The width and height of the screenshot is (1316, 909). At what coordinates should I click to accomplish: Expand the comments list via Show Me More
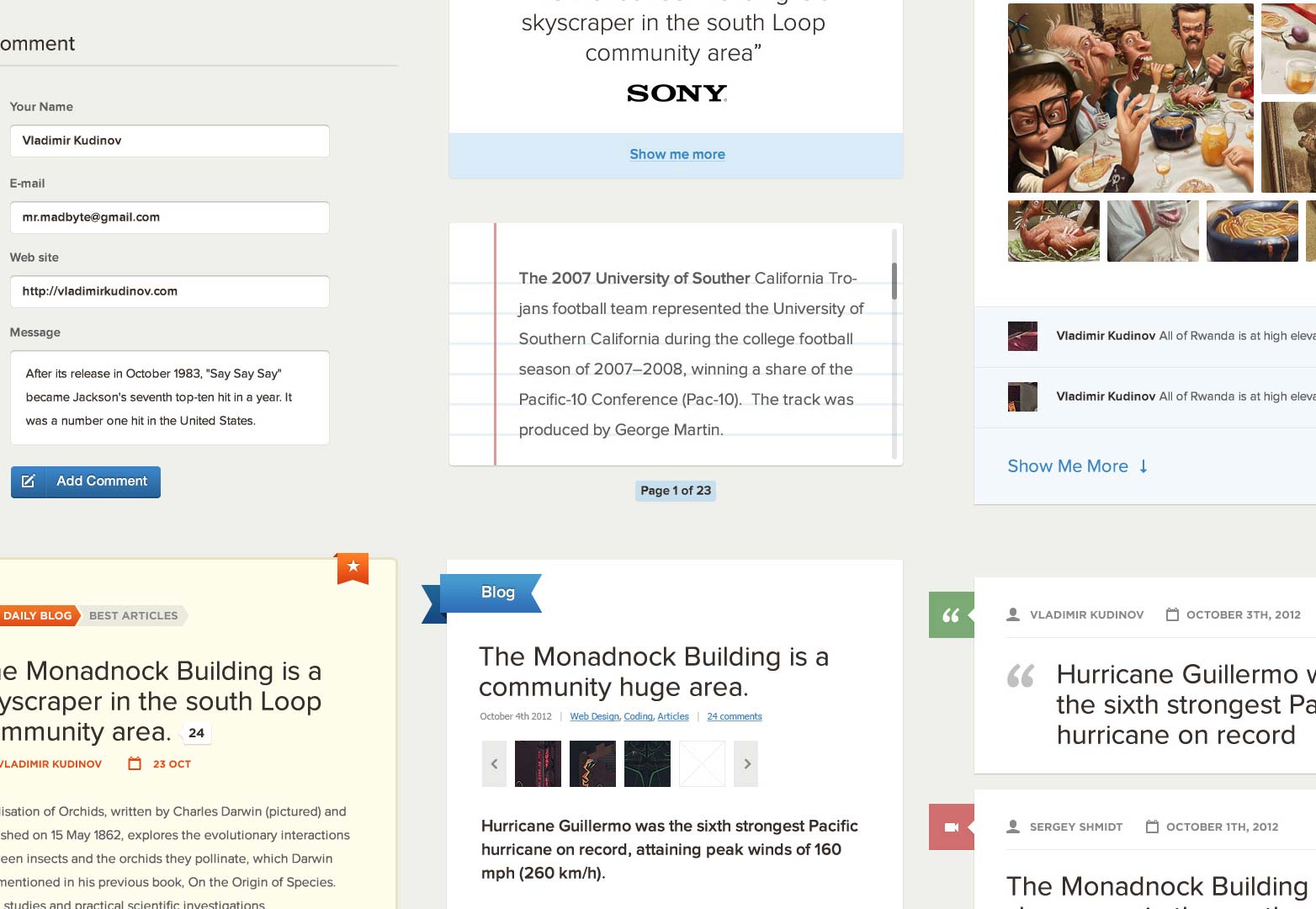tap(1078, 466)
